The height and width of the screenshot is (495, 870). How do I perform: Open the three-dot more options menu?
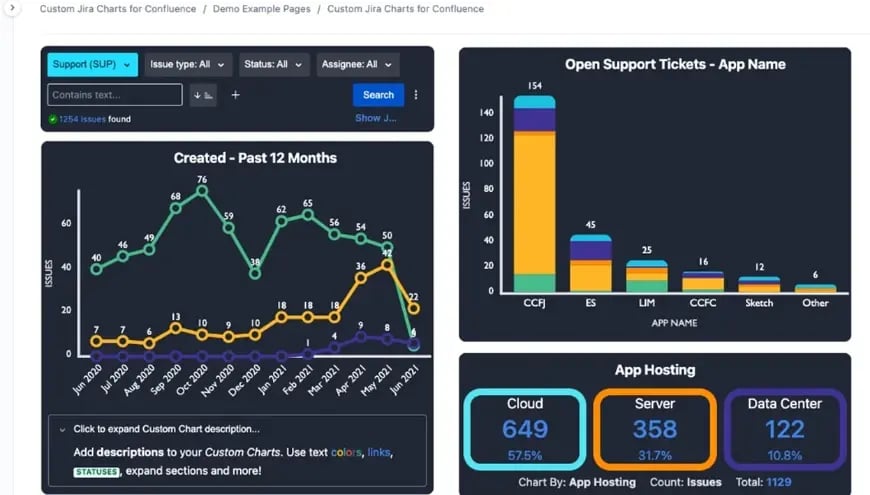pyautogui.click(x=416, y=95)
